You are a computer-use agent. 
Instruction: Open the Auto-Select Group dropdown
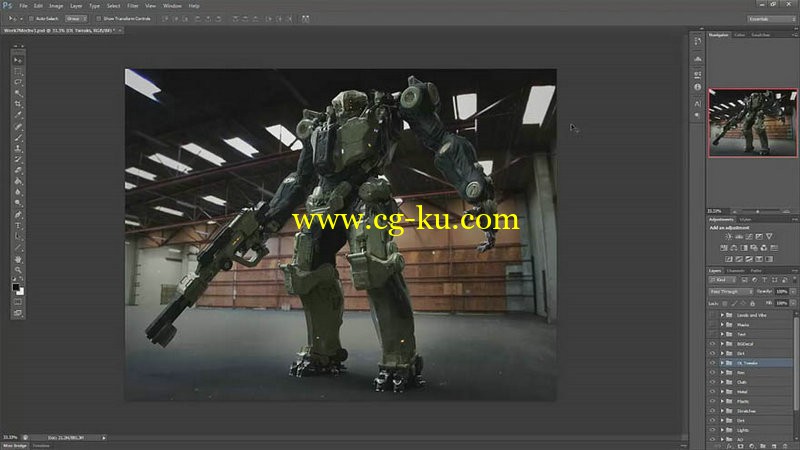click(76, 19)
